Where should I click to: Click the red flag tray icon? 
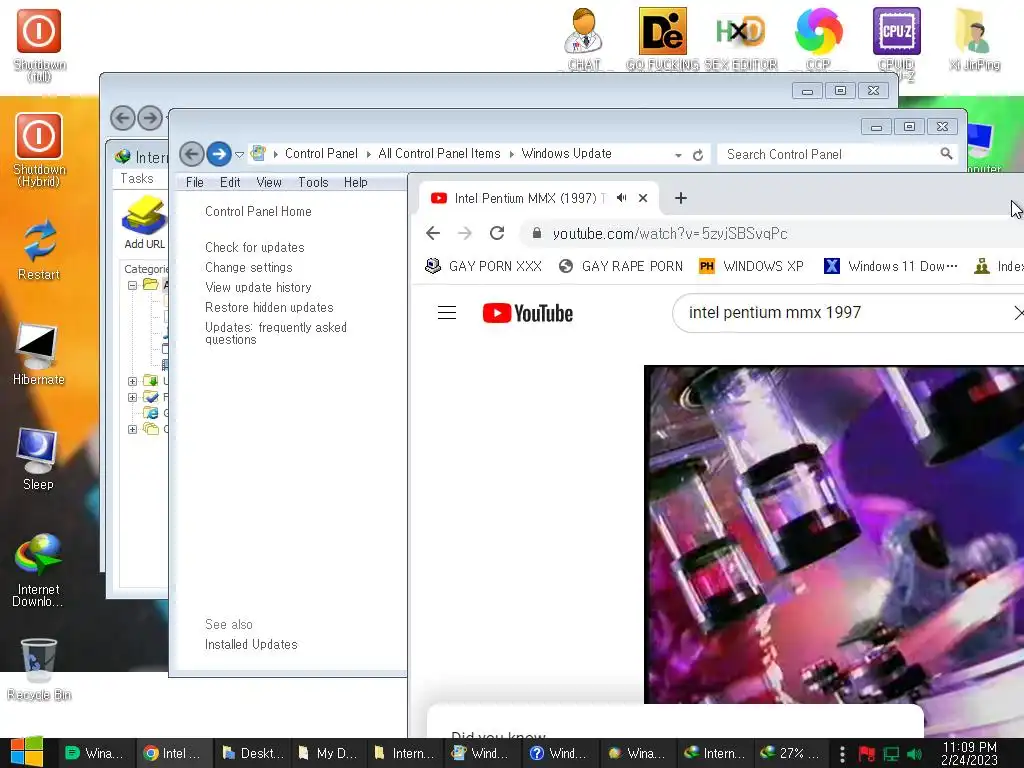tap(867, 754)
